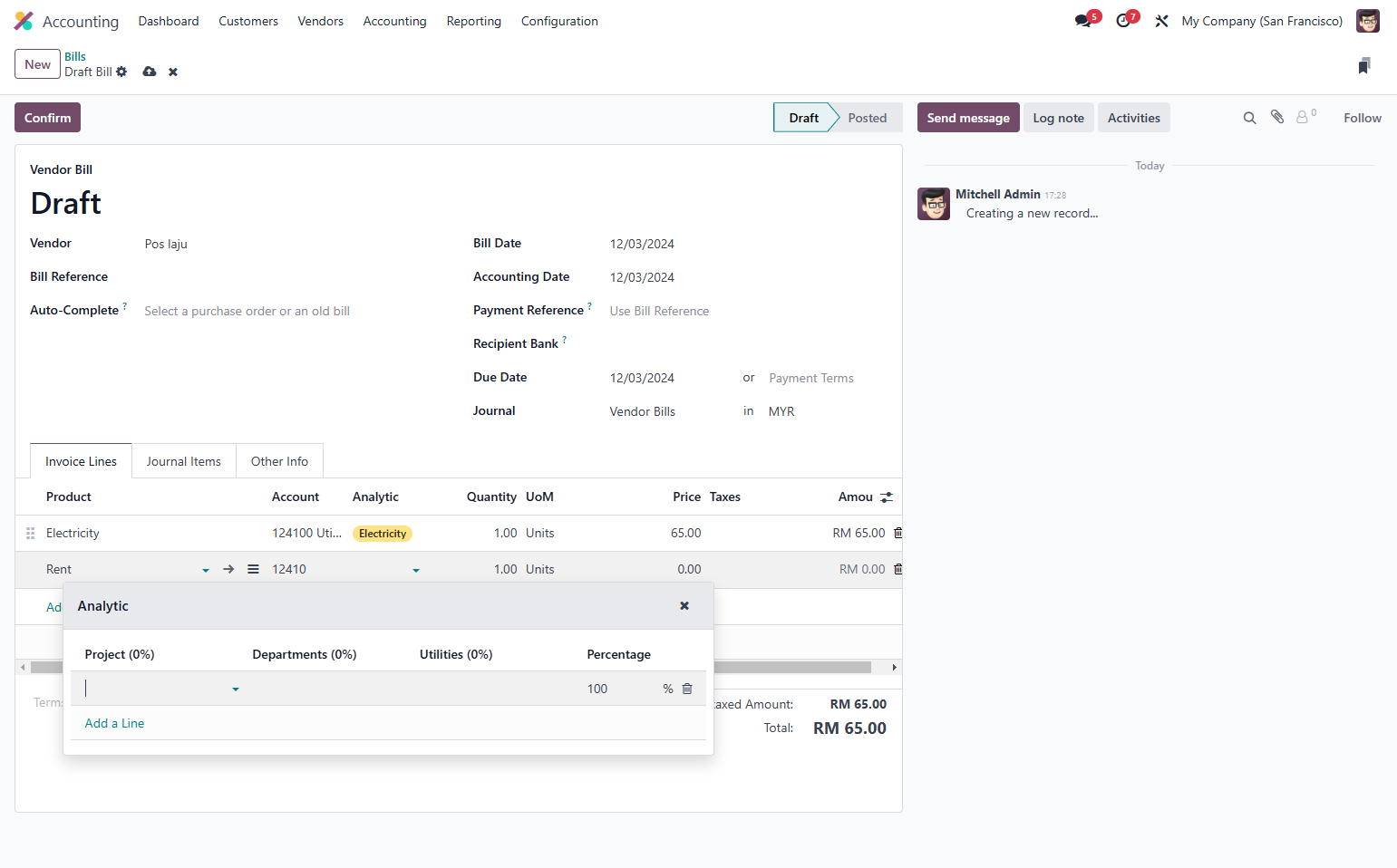Click the cloud save record icon
This screenshot has height=868, width=1397.
(x=150, y=72)
